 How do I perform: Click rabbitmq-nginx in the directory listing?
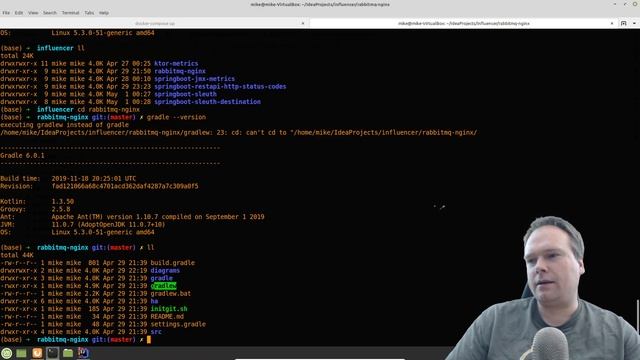[180, 71]
